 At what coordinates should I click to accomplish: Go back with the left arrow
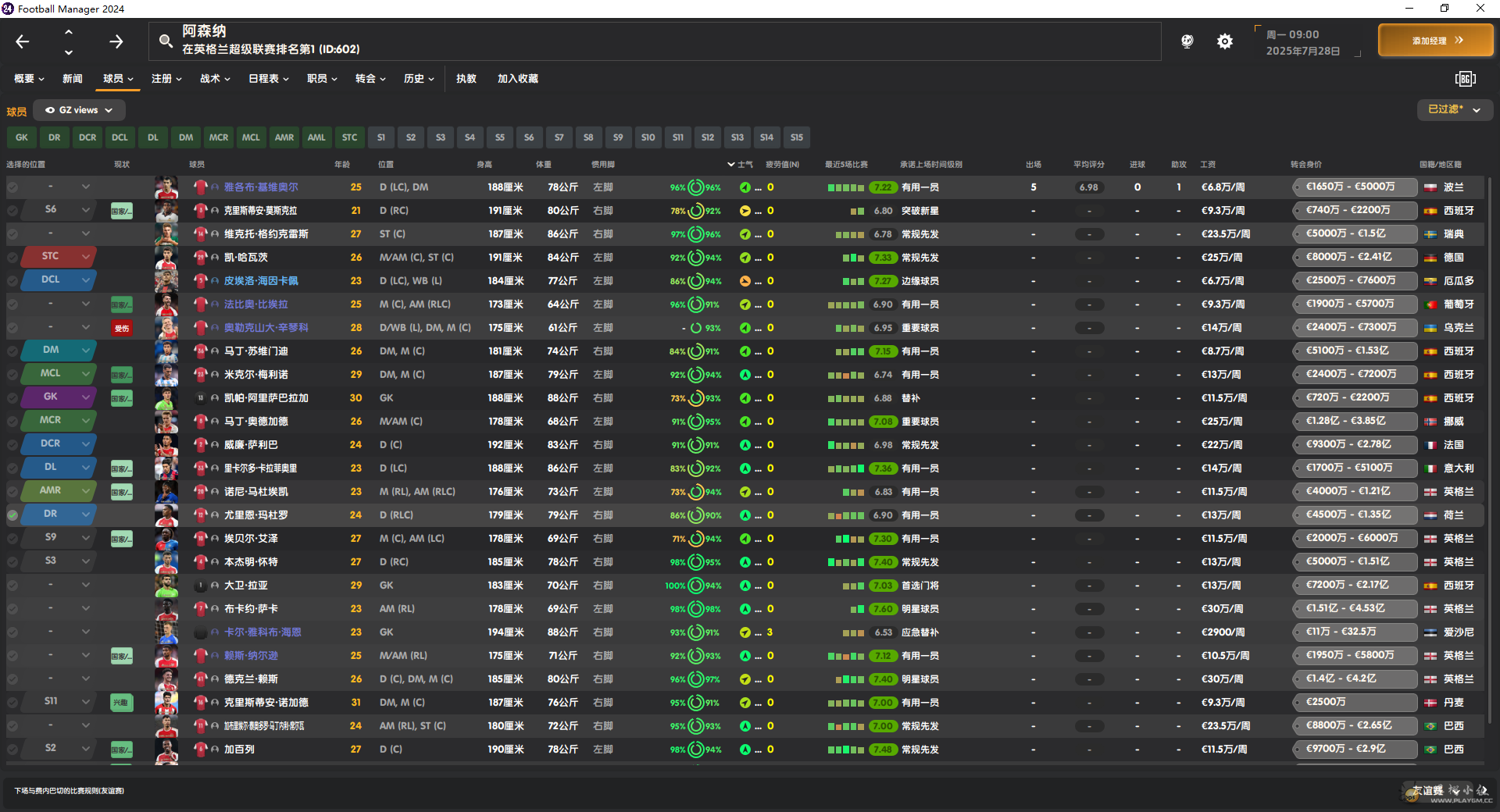pos(23,41)
